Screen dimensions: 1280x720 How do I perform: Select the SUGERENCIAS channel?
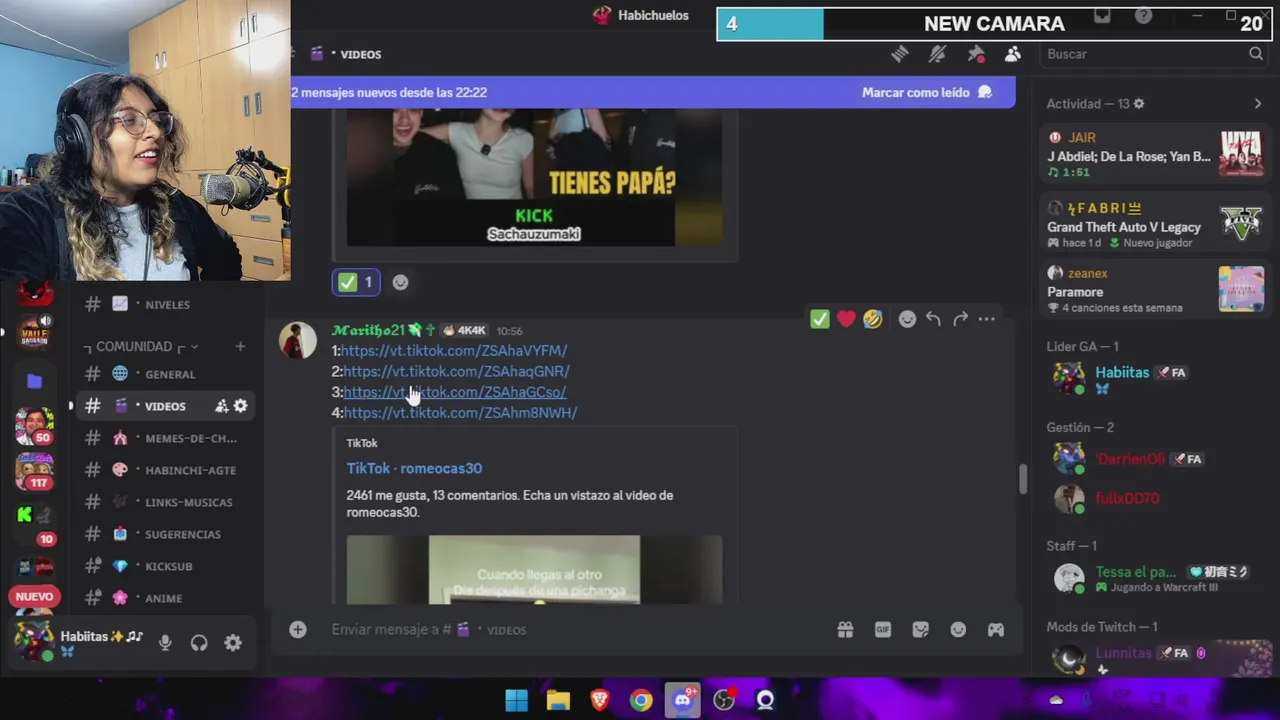click(165, 534)
